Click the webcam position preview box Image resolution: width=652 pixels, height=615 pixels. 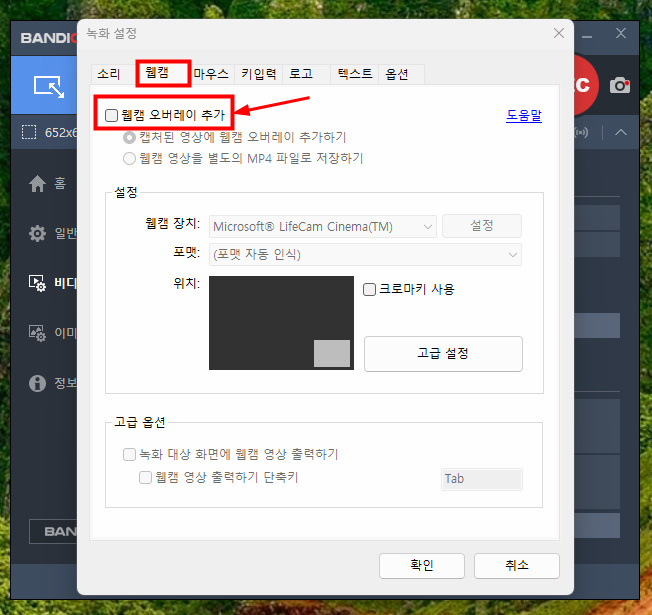point(281,323)
